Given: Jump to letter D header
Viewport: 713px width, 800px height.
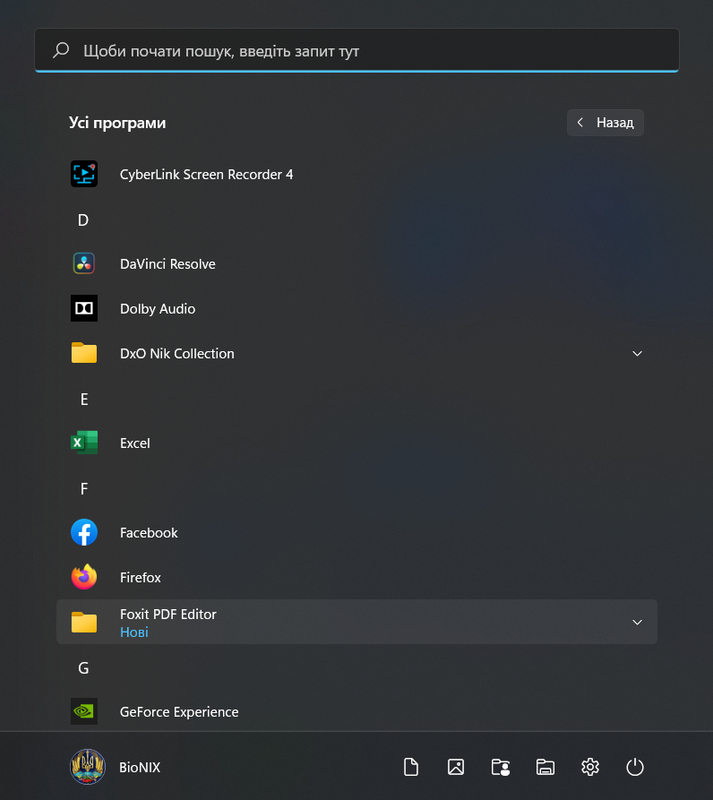Looking at the screenshot, I should [x=83, y=220].
